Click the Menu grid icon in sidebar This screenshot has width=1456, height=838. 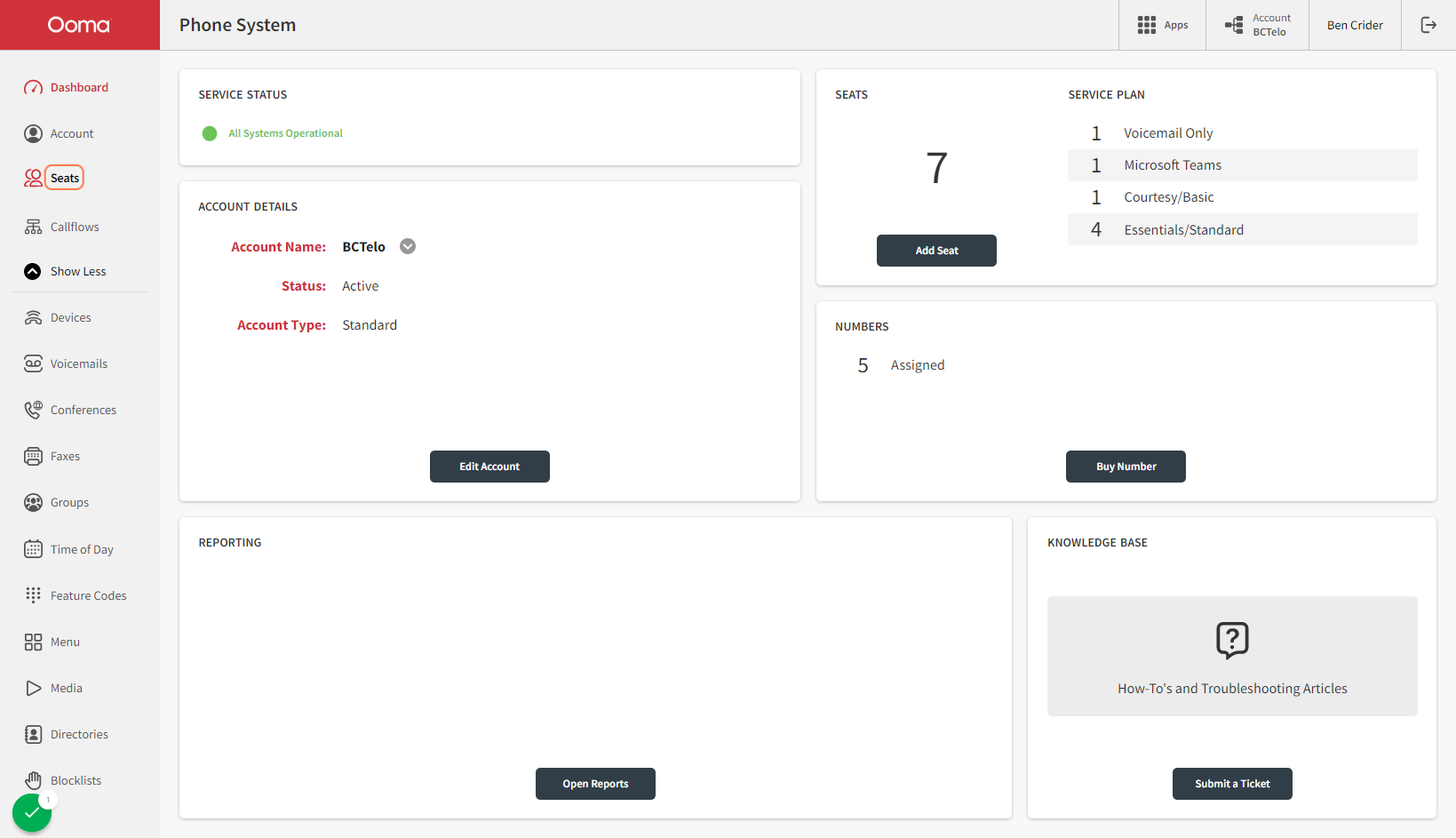pos(33,642)
